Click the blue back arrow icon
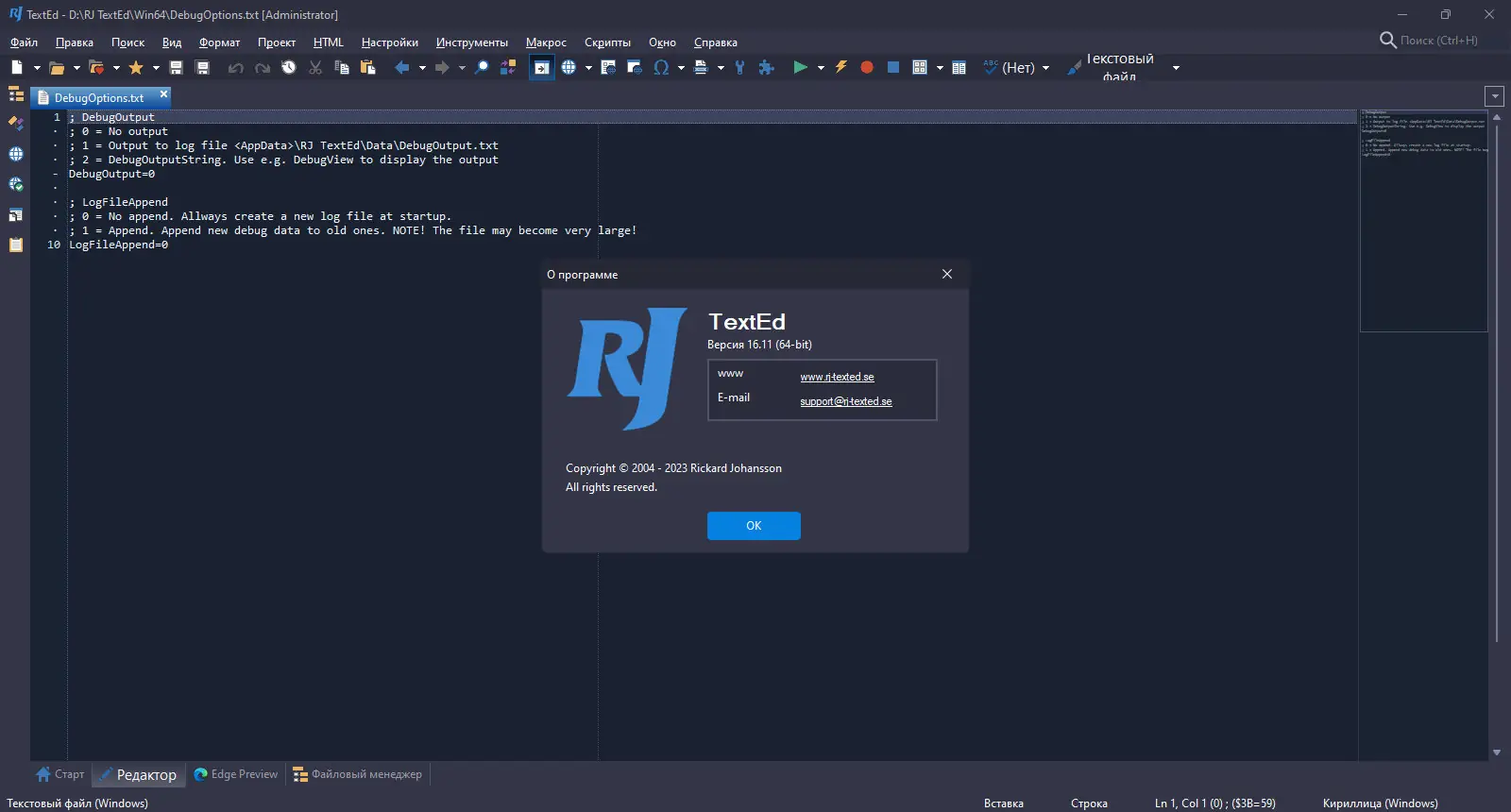1511x812 pixels. pyautogui.click(x=402, y=67)
